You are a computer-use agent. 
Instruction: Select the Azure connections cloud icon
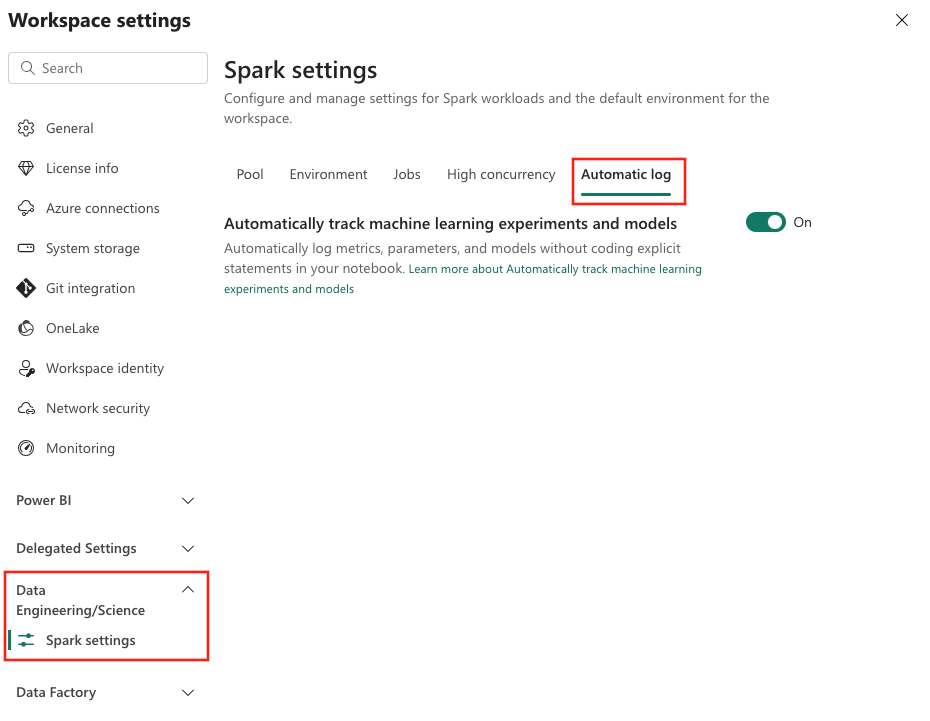click(26, 208)
